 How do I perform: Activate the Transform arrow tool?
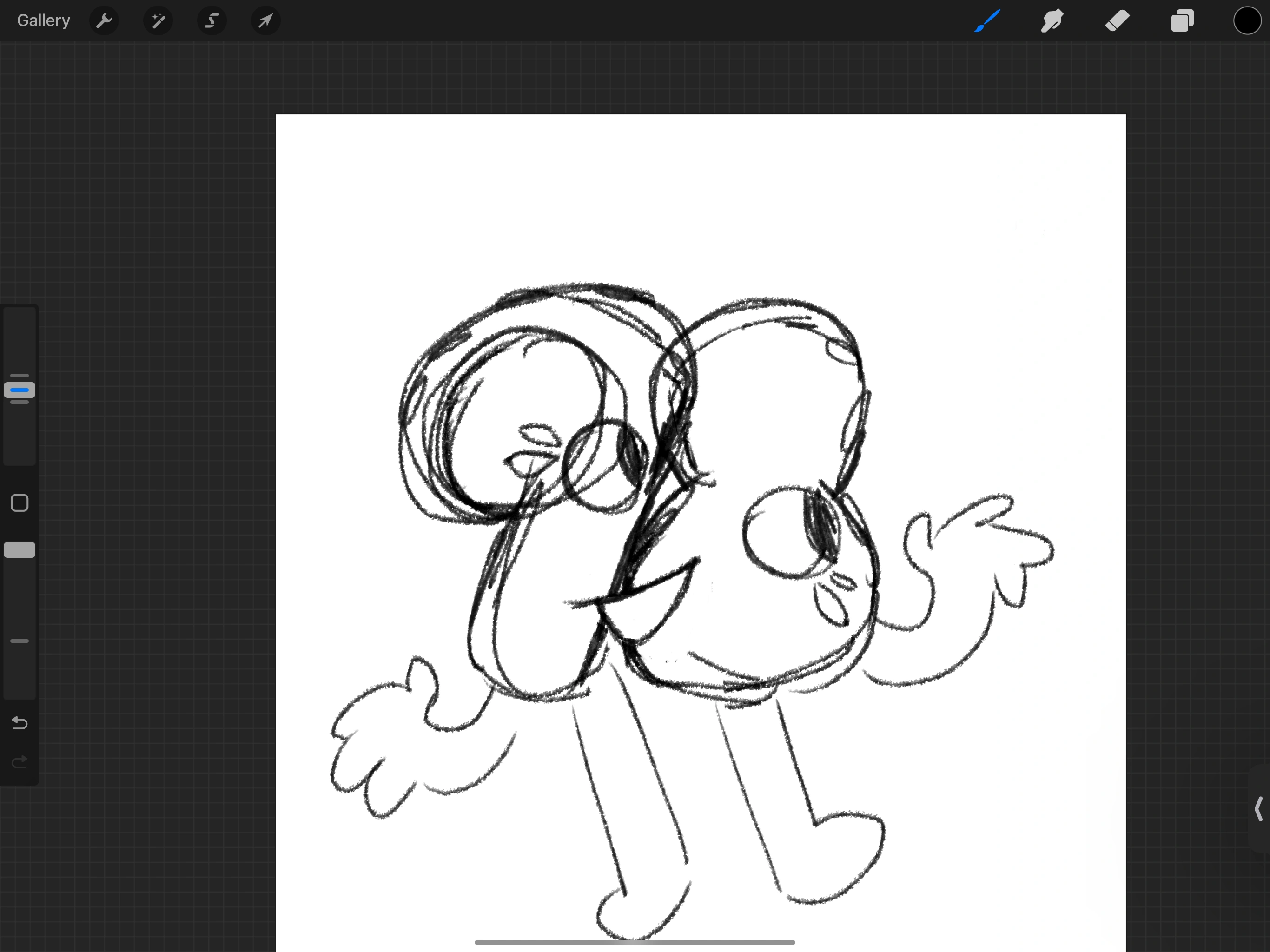point(265,21)
